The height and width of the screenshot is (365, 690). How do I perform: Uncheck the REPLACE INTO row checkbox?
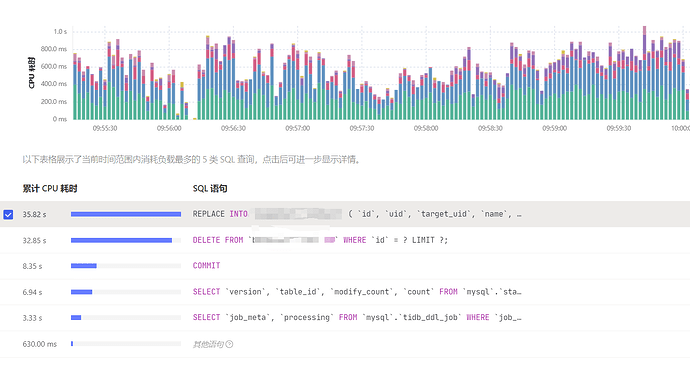click(x=8, y=214)
